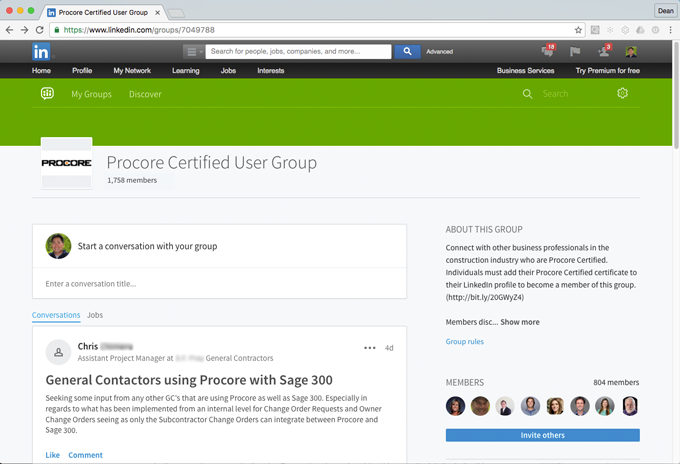Viewport: 680px width, 464px height.
Task: Open the Discover groups link
Action: [x=145, y=94]
